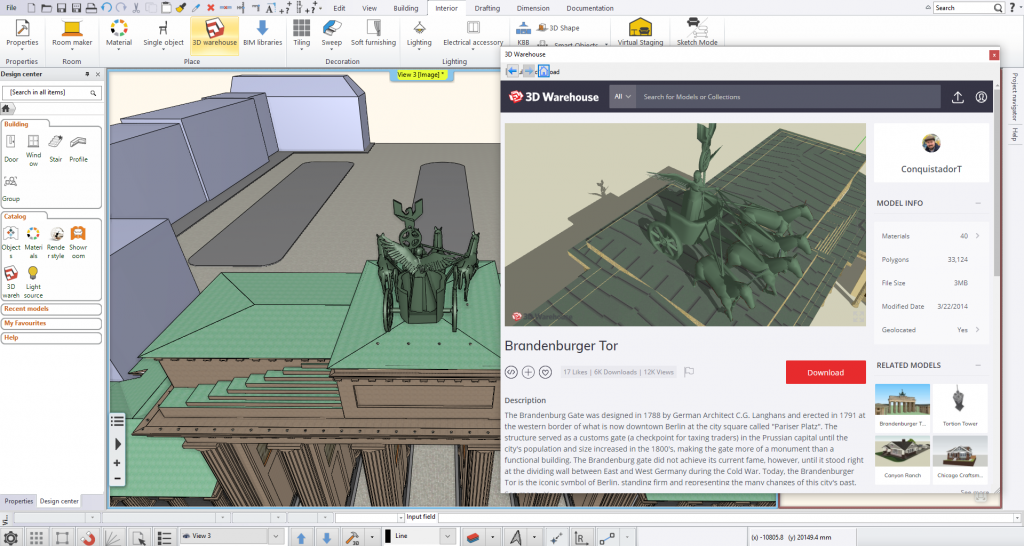Open BIM libraries
The height and width of the screenshot is (546, 1024).
click(263, 33)
